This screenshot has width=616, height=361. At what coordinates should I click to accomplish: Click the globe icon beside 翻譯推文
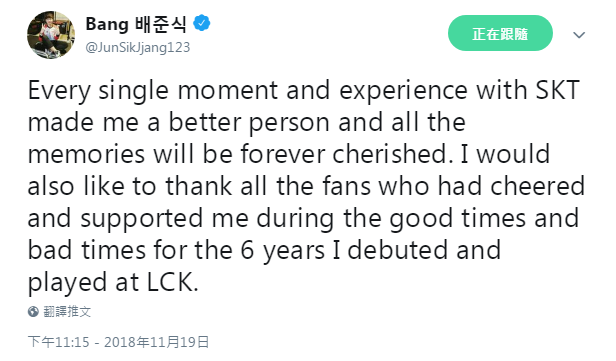[x=33, y=312]
